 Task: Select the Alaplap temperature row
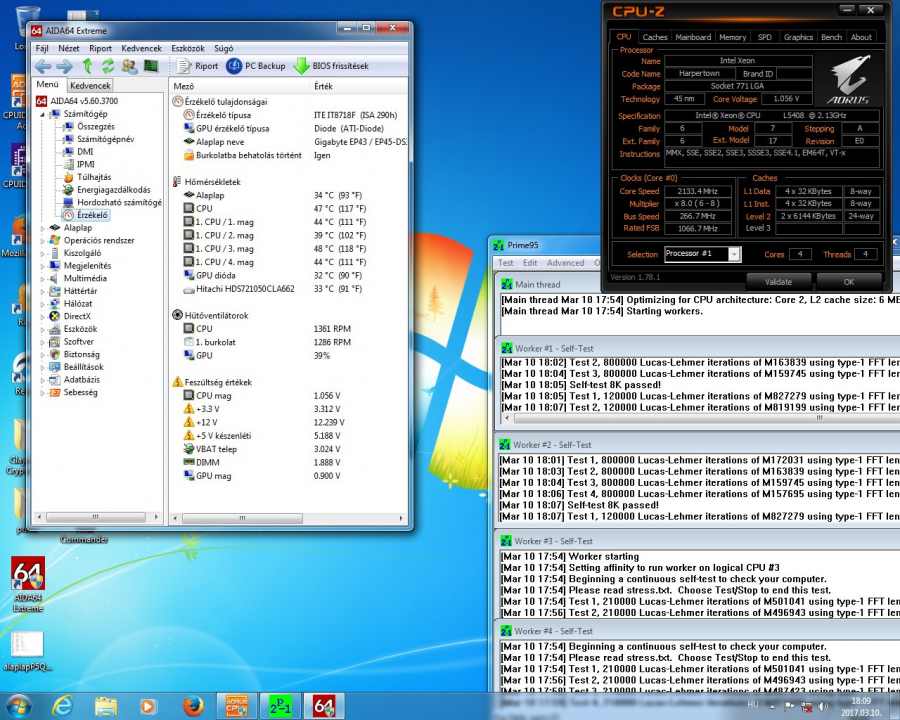[290, 195]
